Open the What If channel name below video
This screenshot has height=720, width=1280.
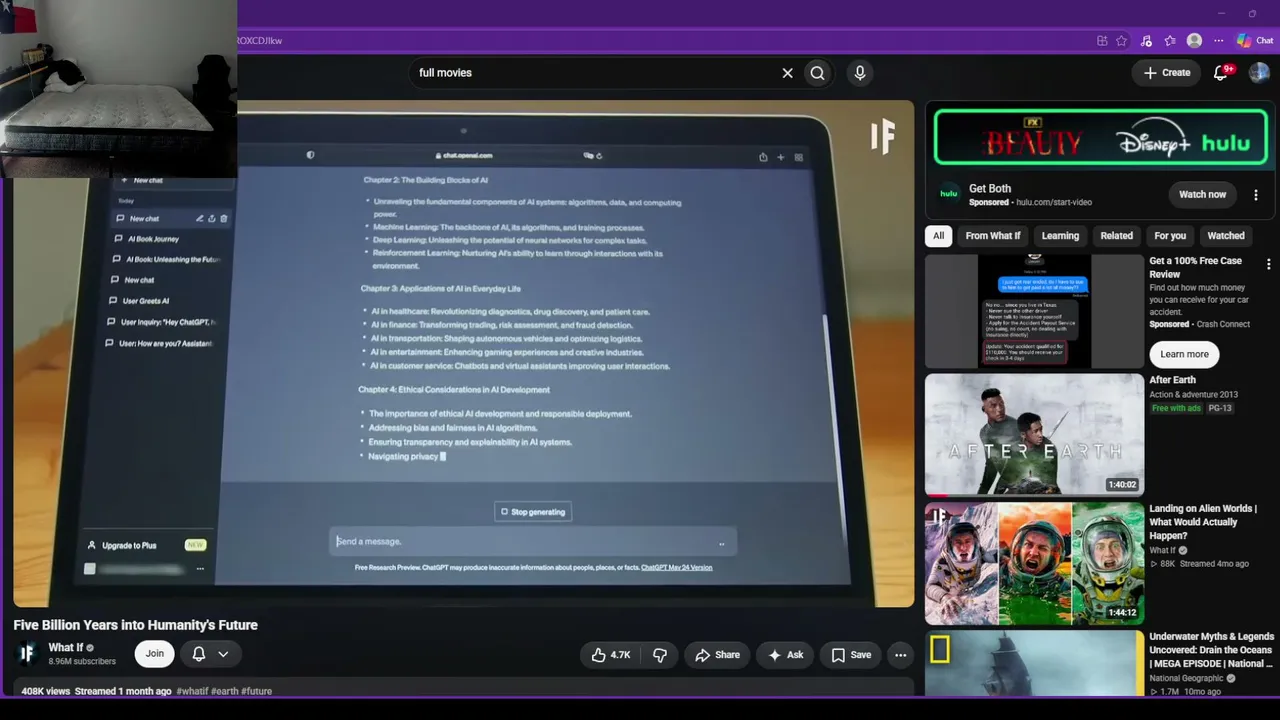tap(66, 647)
